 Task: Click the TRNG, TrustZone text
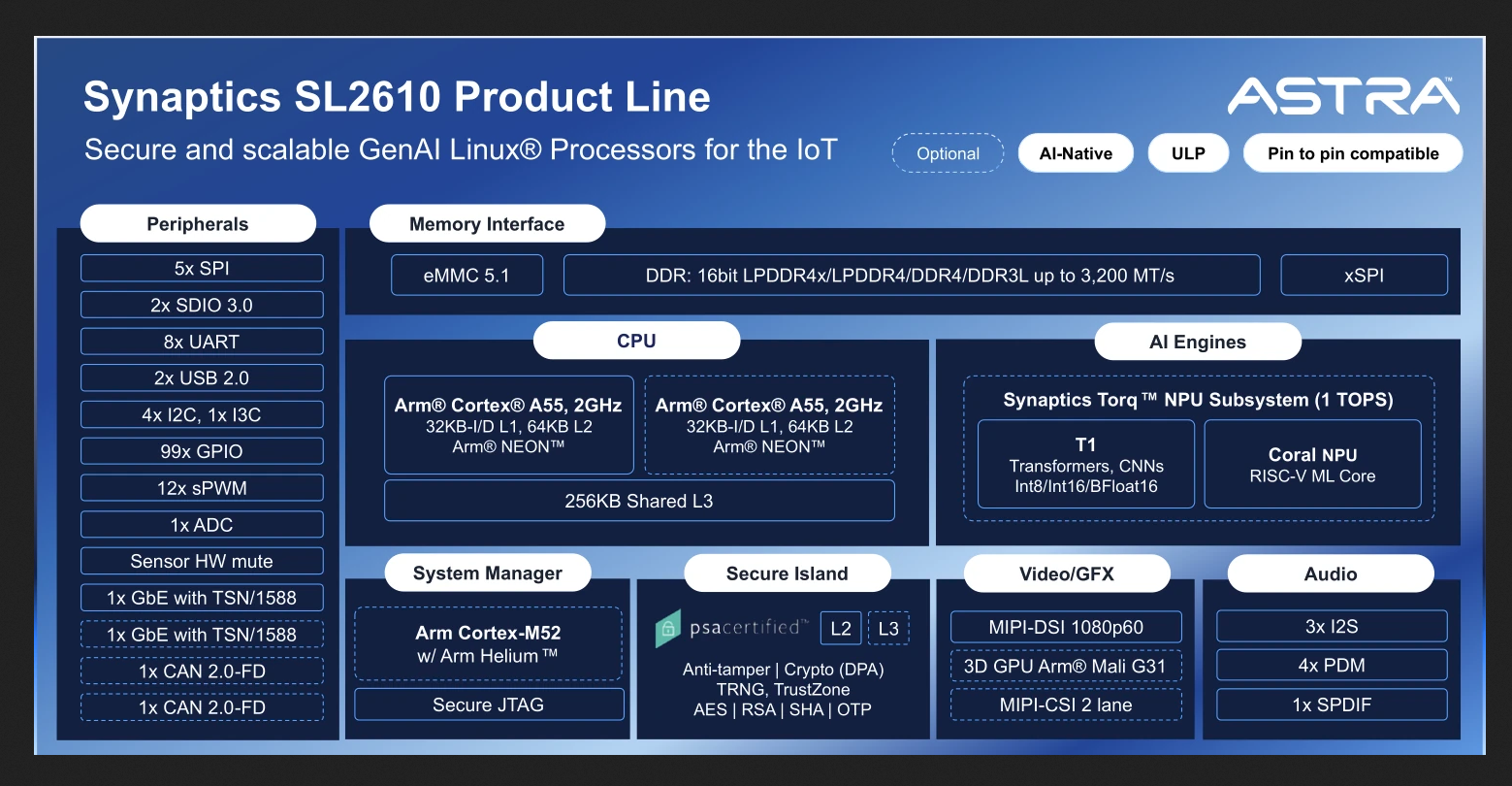[x=784, y=689]
